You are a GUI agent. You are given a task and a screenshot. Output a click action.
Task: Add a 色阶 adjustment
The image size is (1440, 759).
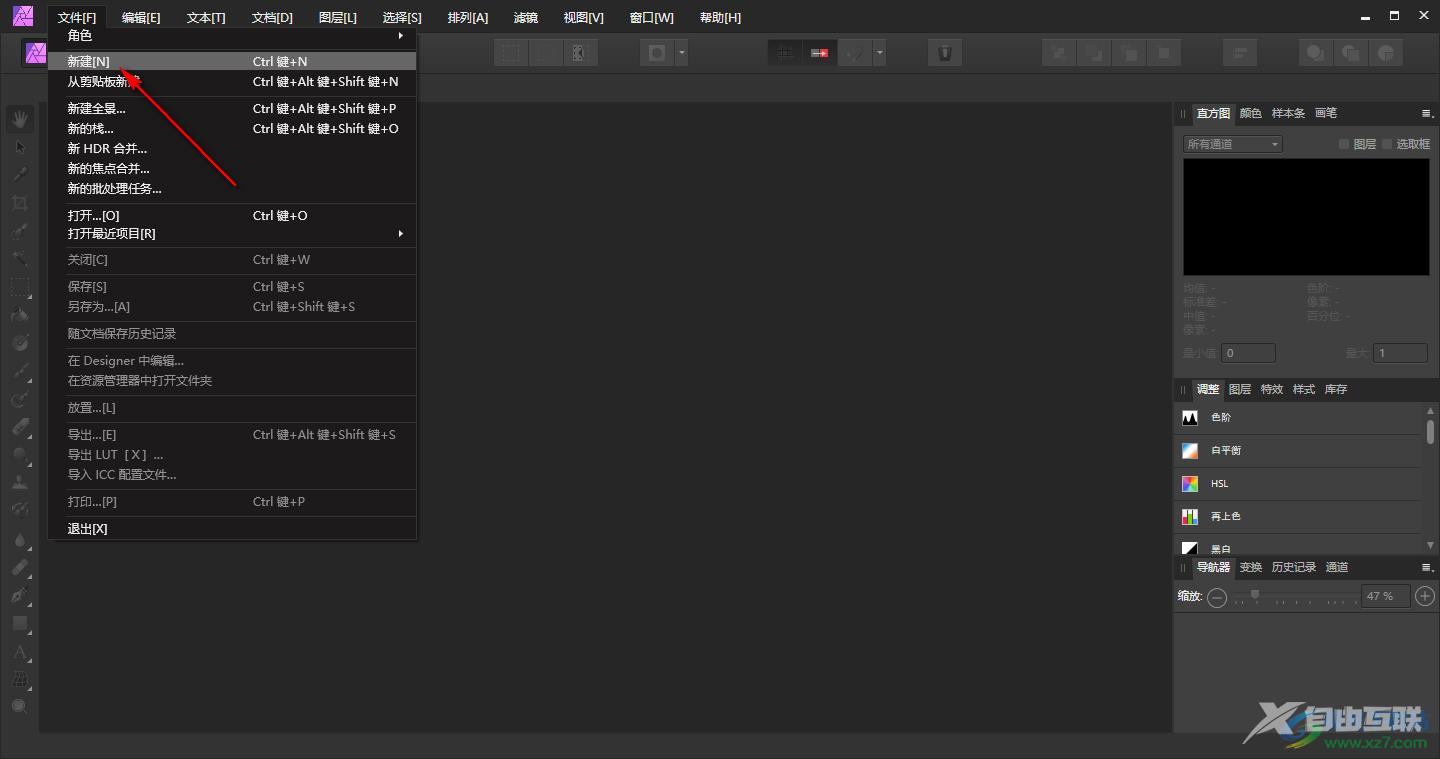(1298, 418)
